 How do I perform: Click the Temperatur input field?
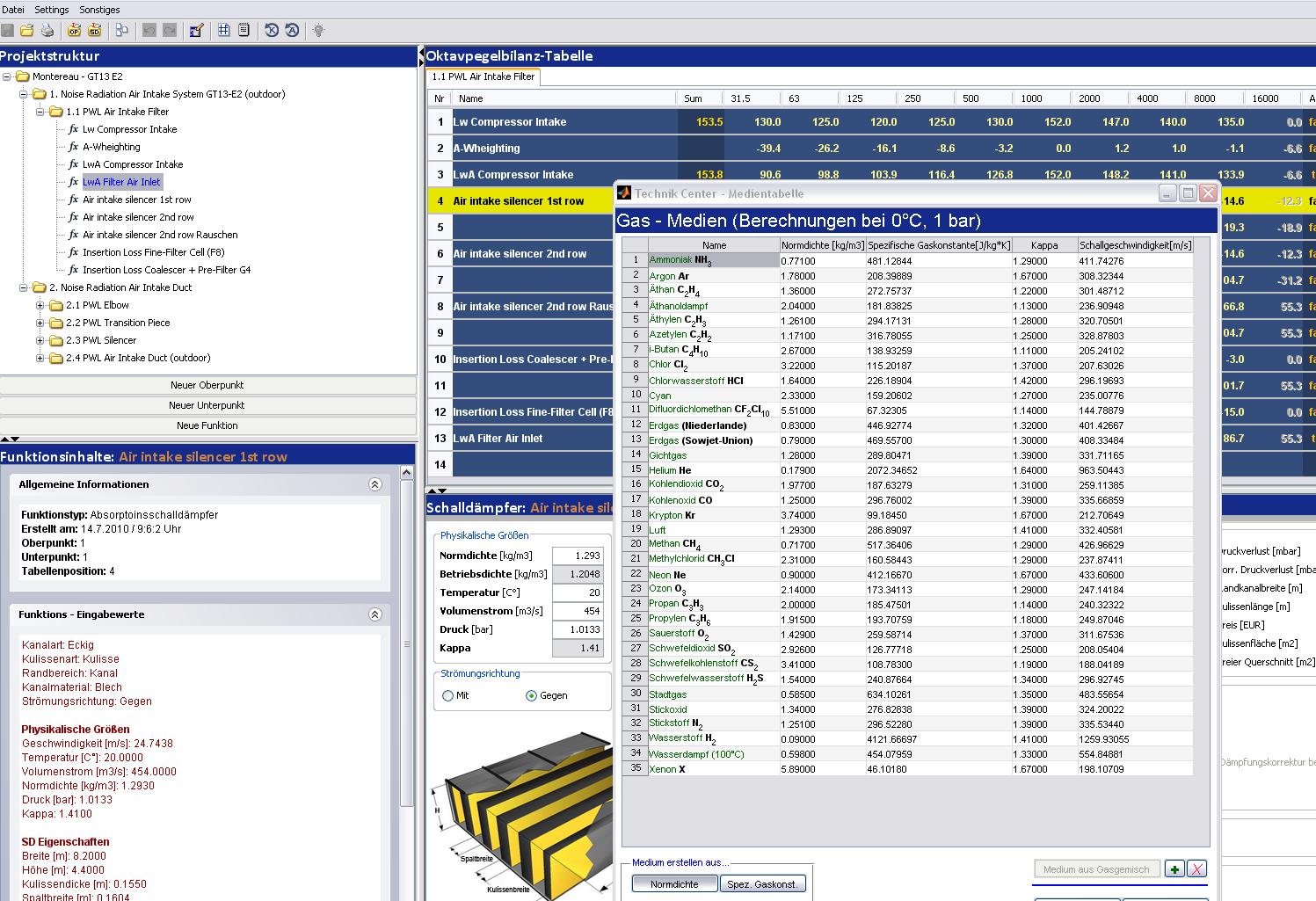point(578,592)
